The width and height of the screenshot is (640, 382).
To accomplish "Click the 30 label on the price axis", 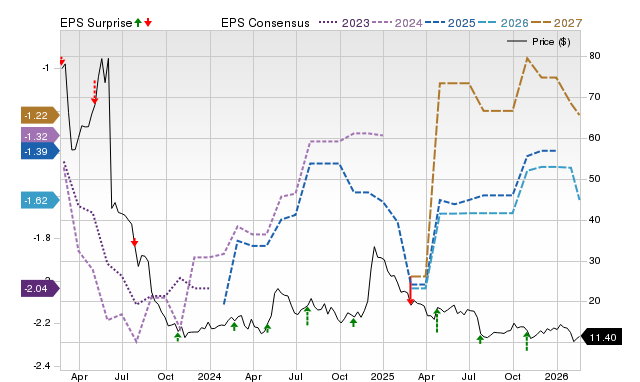I will pos(595,260).
